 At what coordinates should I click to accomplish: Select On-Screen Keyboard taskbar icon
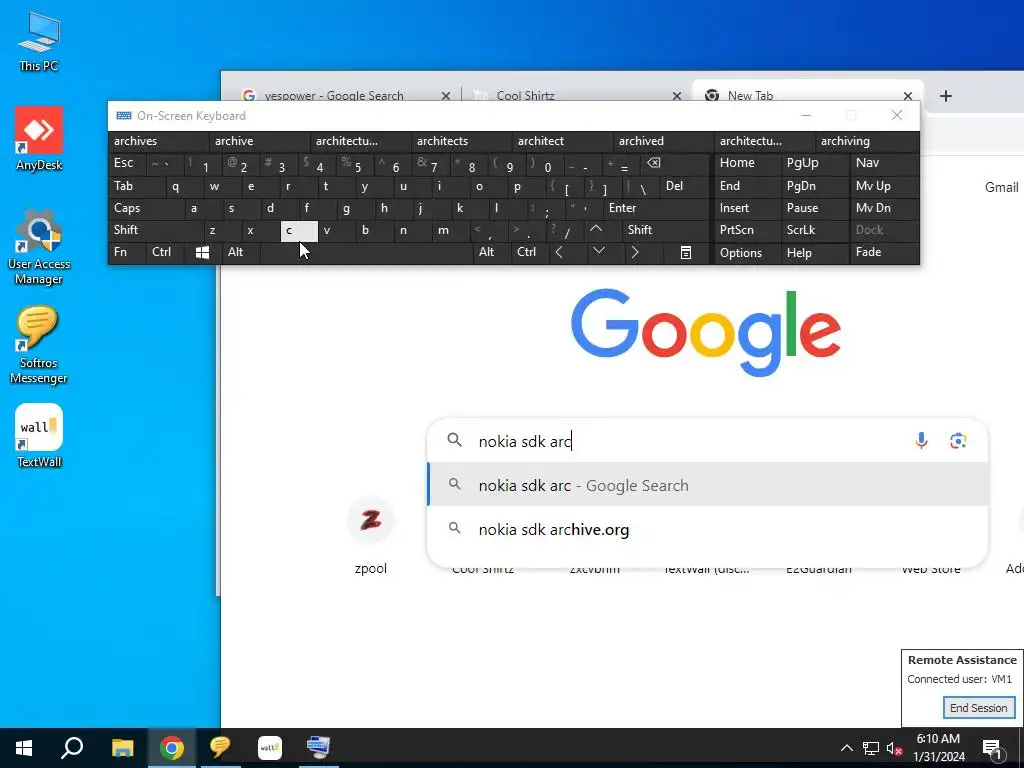(x=319, y=748)
